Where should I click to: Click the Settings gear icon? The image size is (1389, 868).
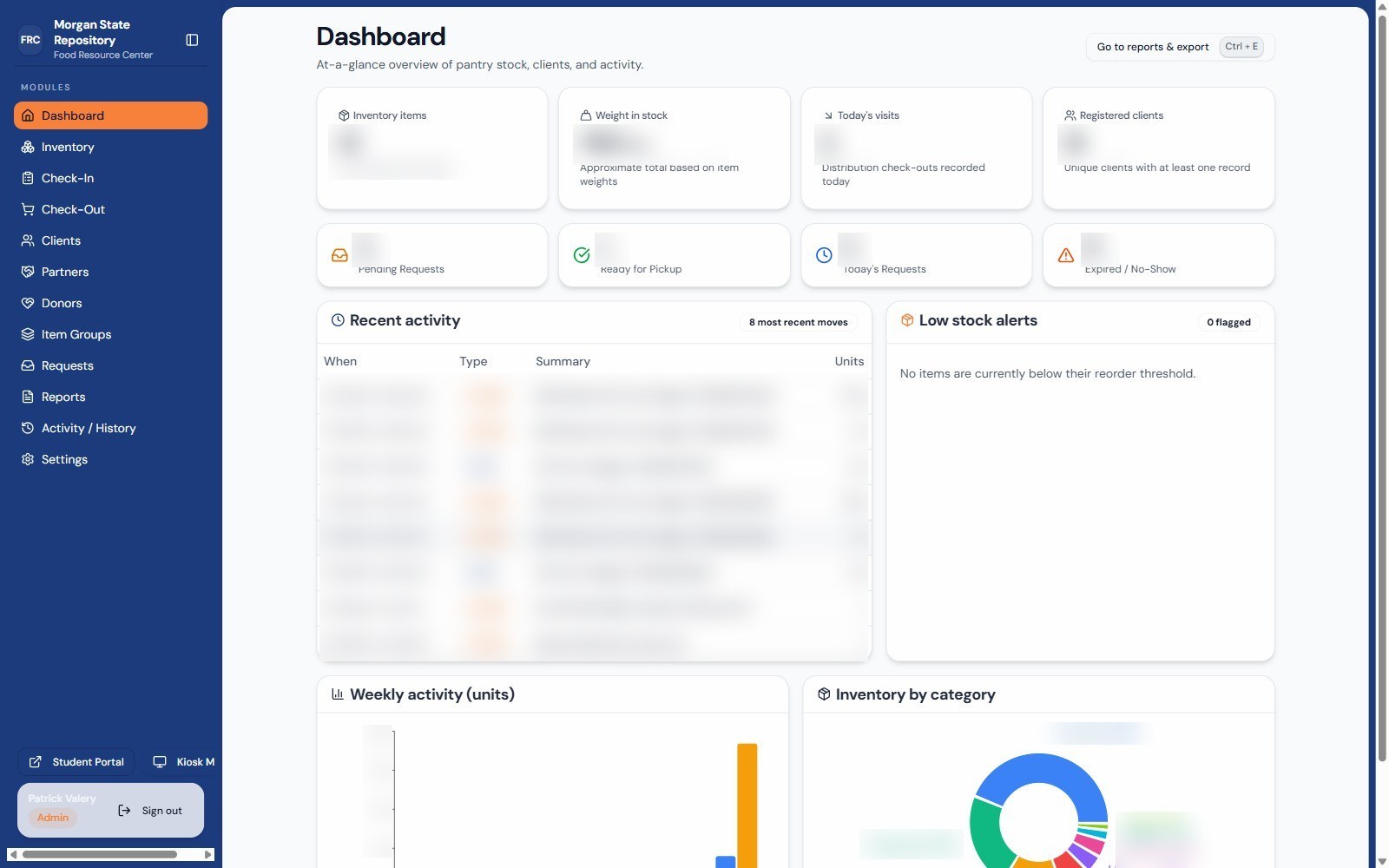tap(28, 459)
